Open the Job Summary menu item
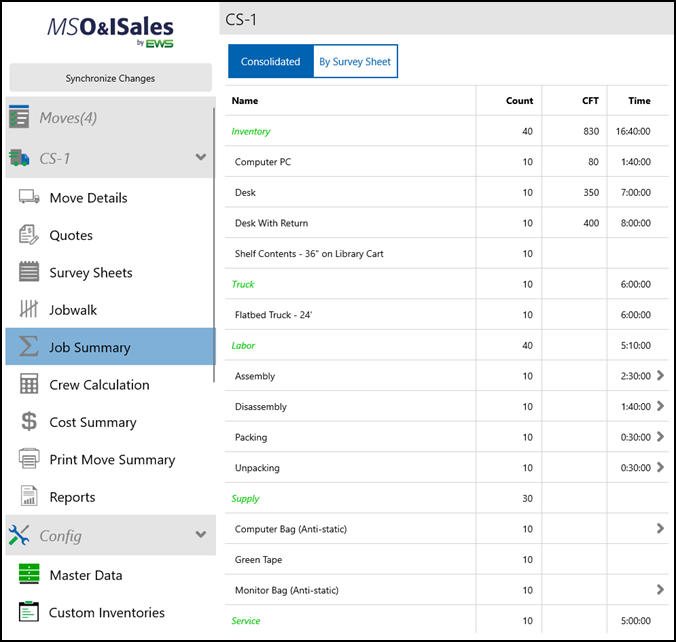This screenshot has height=642, width=676. 90,348
